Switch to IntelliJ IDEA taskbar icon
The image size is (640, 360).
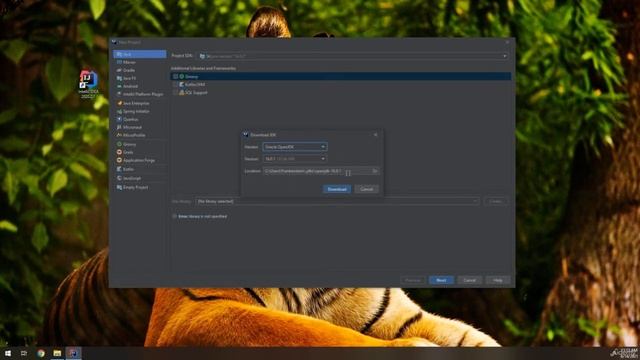pyautogui.click(x=73, y=353)
